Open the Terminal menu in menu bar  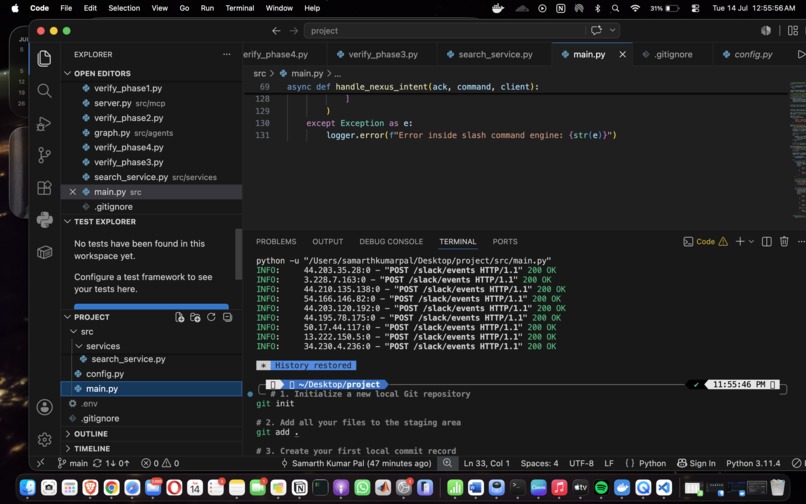coord(240,8)
